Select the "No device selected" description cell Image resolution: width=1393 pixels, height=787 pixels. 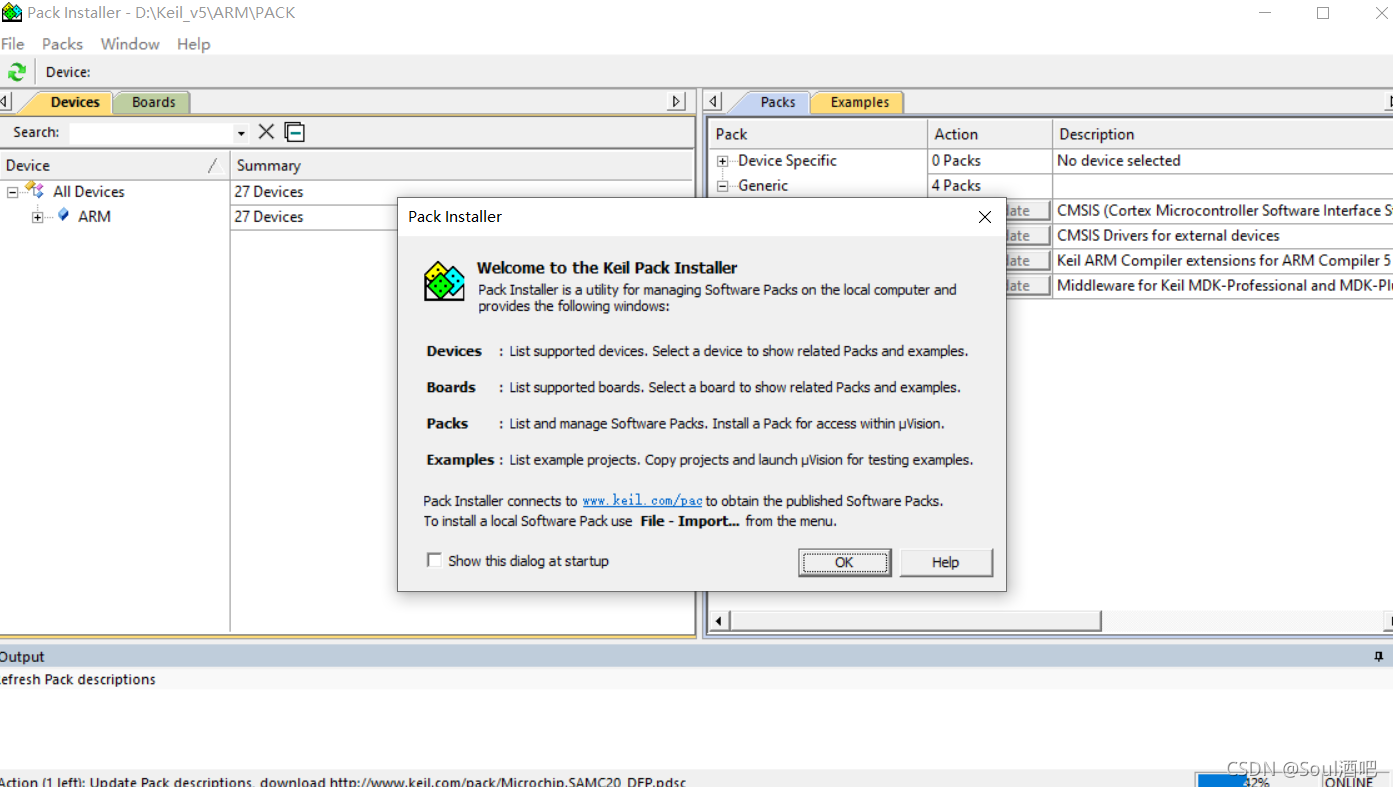coord(1223,160)
